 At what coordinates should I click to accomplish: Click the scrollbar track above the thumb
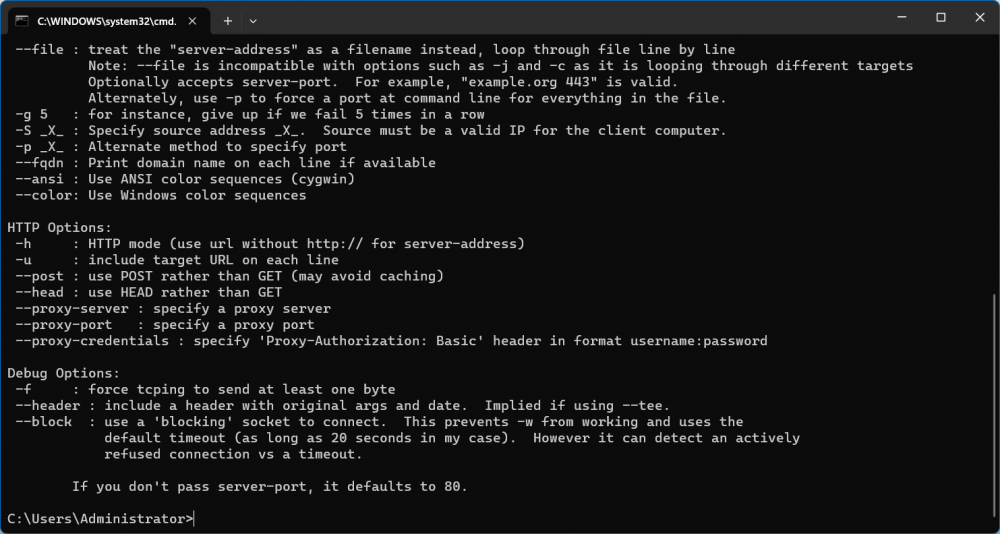tap(995, 166)
